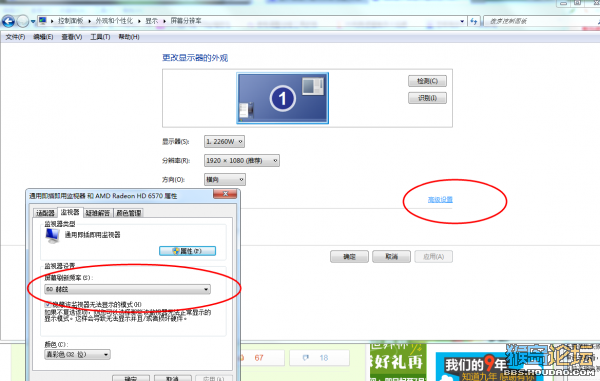Click the computer icon in the address bar

tap(42, 21)
